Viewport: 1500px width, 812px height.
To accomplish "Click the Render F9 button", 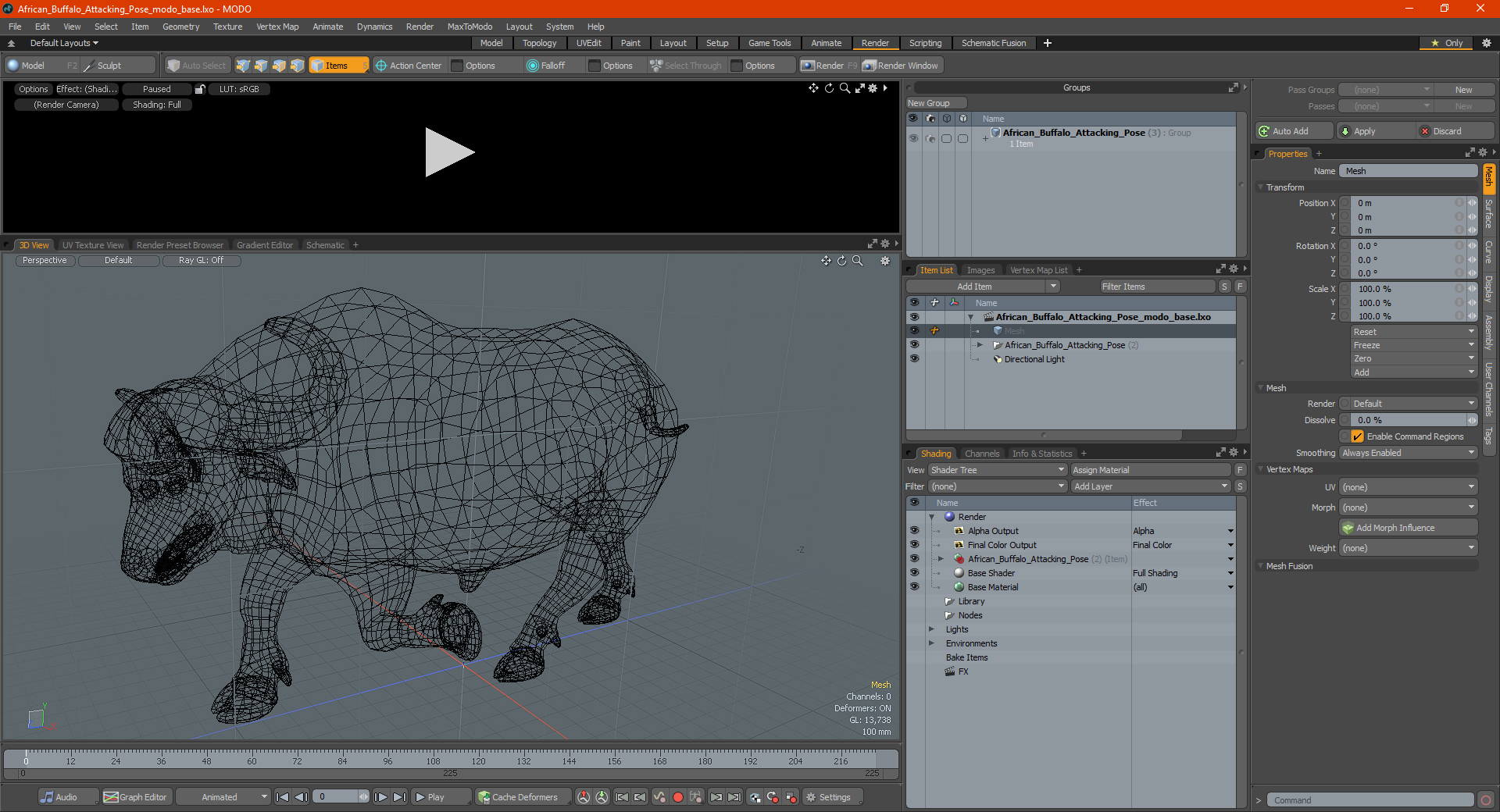I will tap(828, 66).
